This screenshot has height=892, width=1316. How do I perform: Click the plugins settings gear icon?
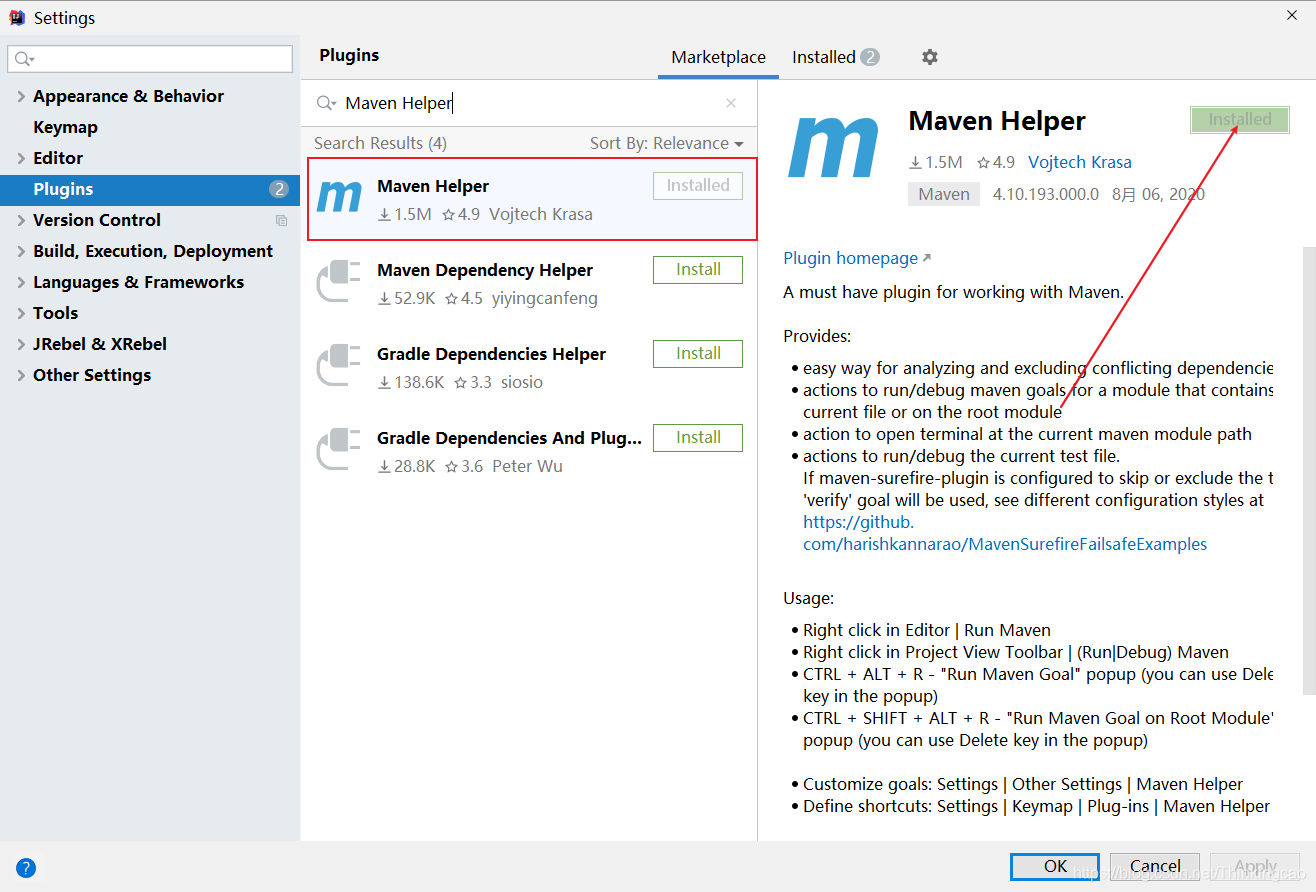[x=930, y=57]
